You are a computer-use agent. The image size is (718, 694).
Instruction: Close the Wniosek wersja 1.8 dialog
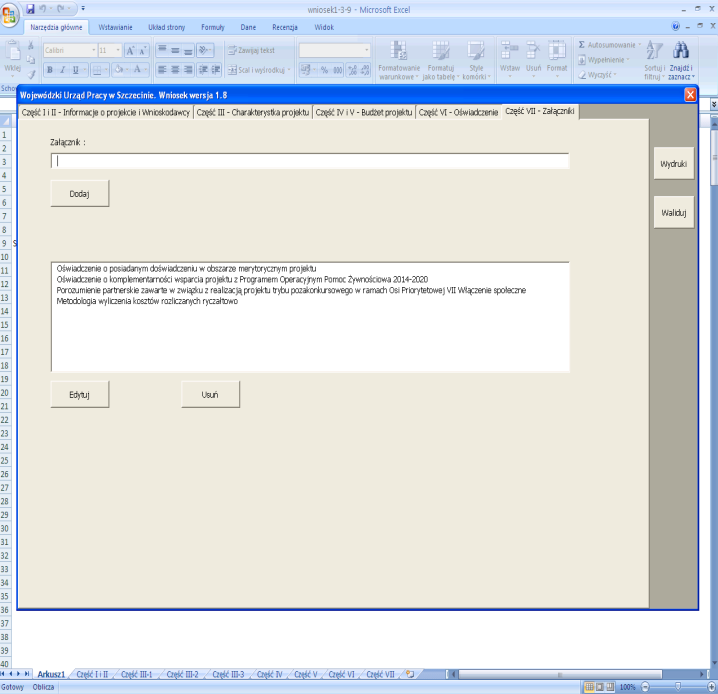(690, 95)
